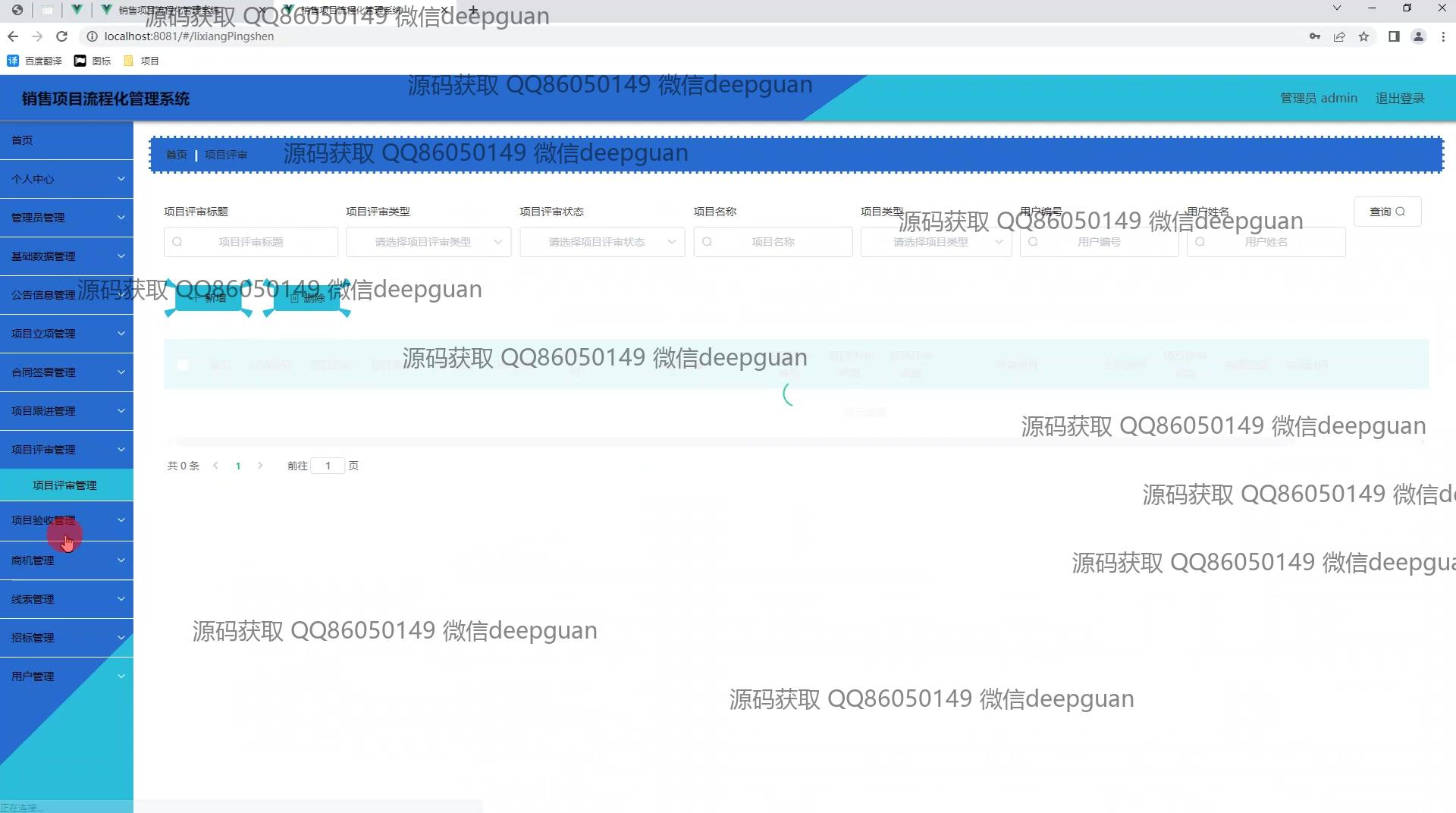Open browser side panel icon
1456x813 pixels.
click(1394, 36)
